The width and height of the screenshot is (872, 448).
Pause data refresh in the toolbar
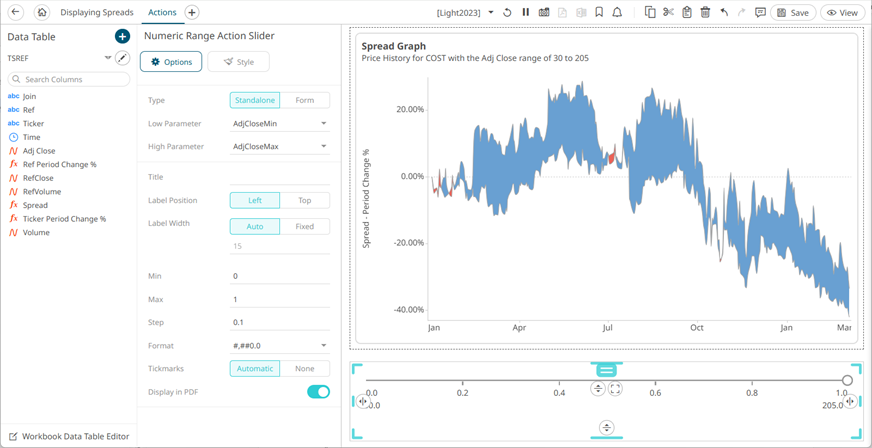[x=525, y=13]
